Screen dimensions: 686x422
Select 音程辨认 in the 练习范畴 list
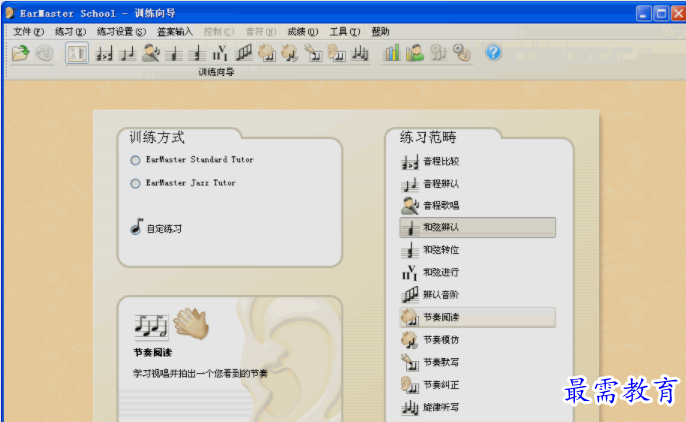(x=477, y=184)
